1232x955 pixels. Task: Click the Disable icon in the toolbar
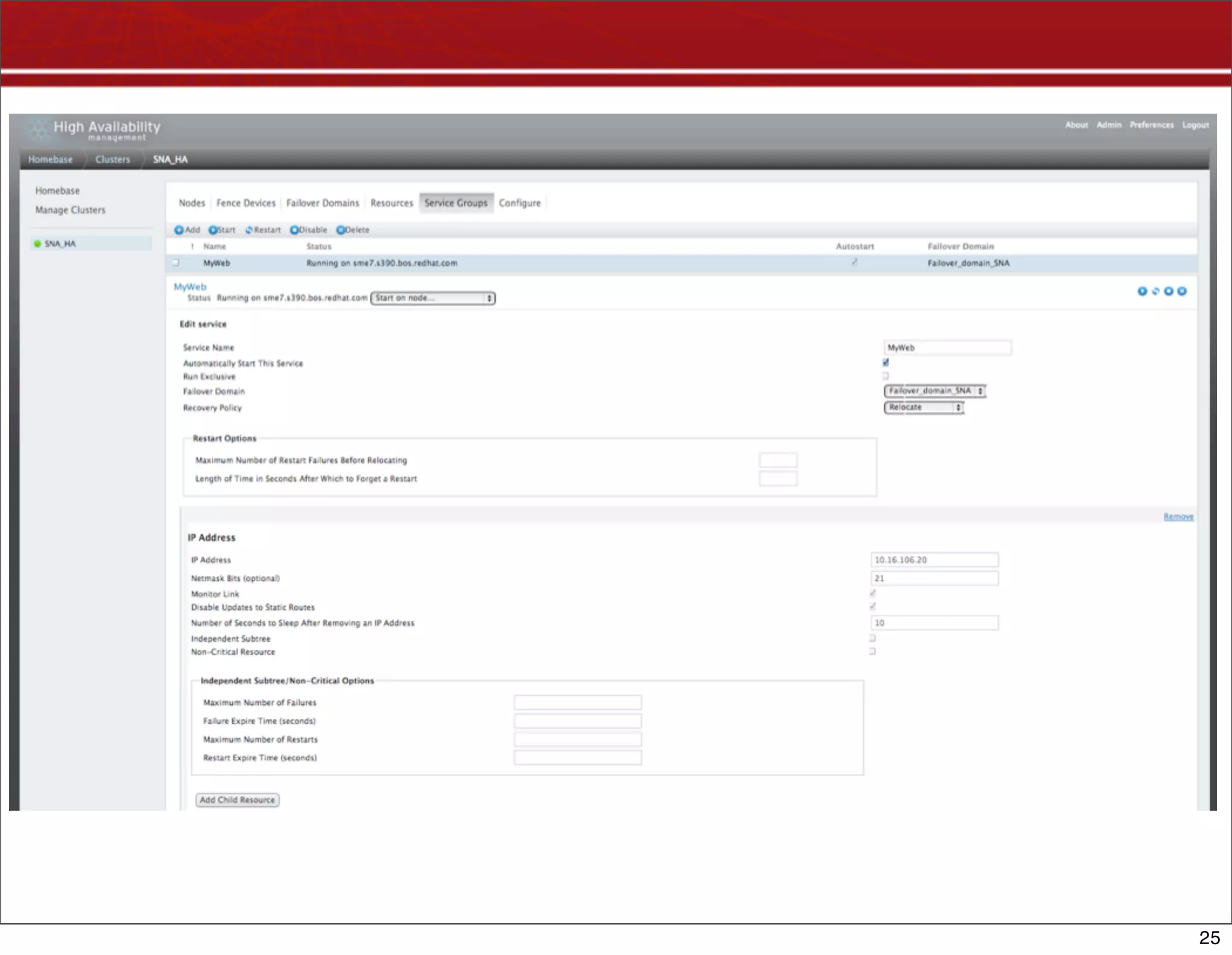(294, 230)
